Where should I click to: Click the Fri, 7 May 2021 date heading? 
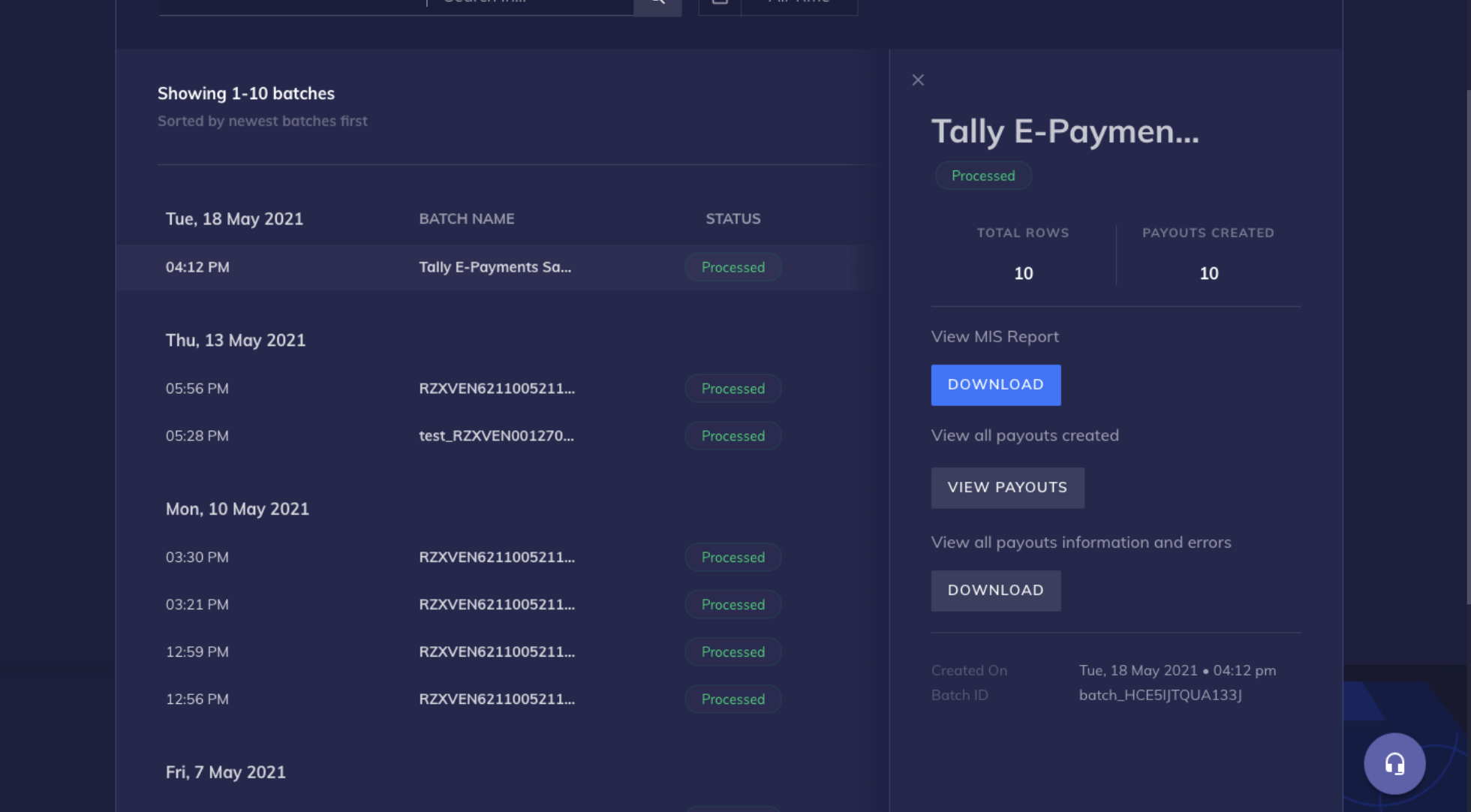(x=226, y=773)
